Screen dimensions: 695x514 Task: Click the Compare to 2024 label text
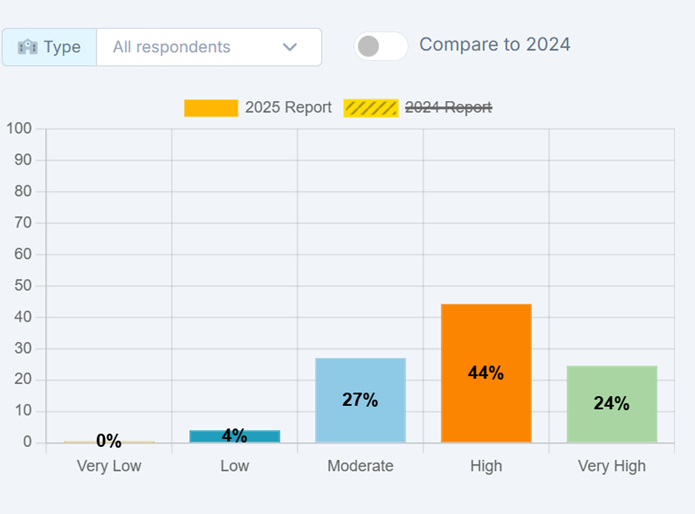[495, 44]
